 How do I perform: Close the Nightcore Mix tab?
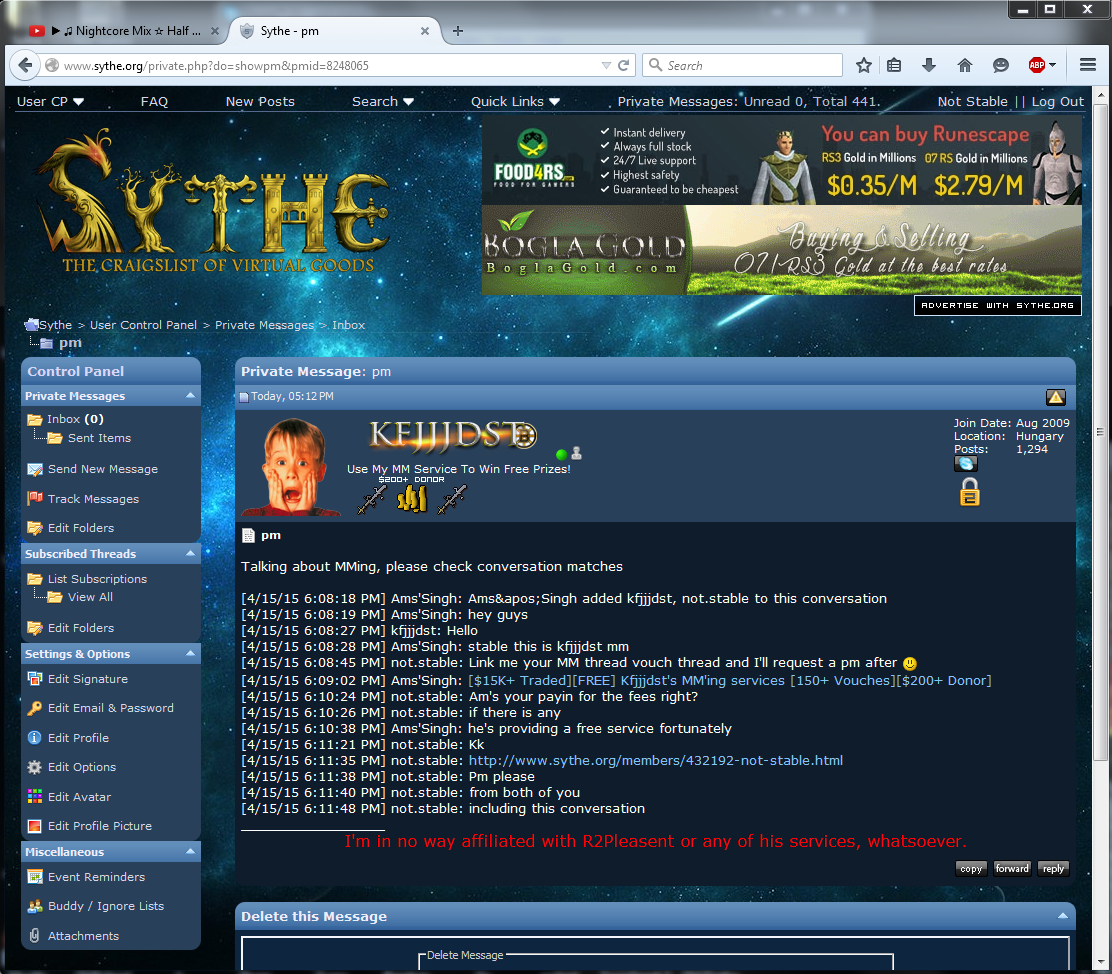pyautogui.click(x=215, y=31)
